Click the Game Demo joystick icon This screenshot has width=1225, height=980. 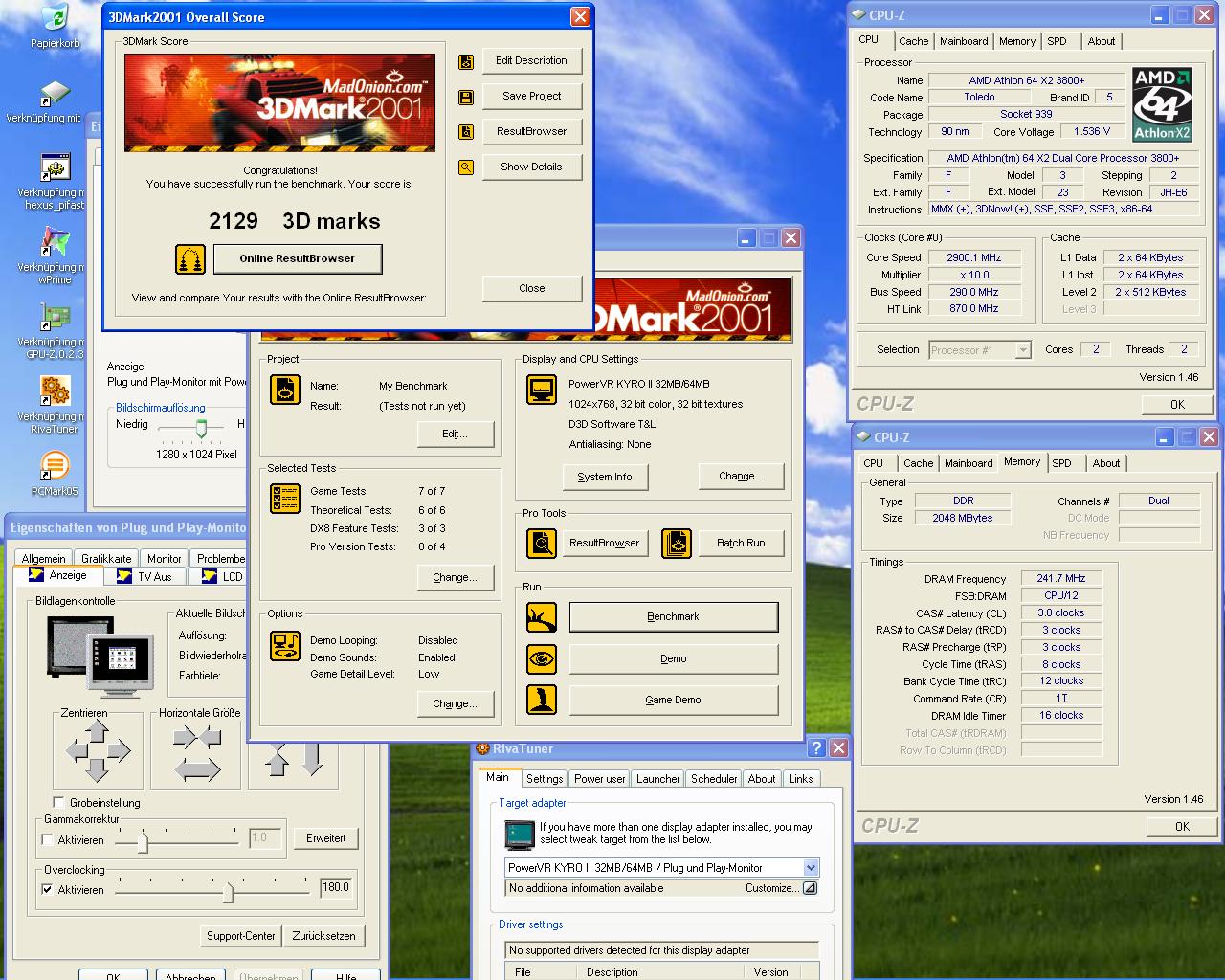(542, 700)
